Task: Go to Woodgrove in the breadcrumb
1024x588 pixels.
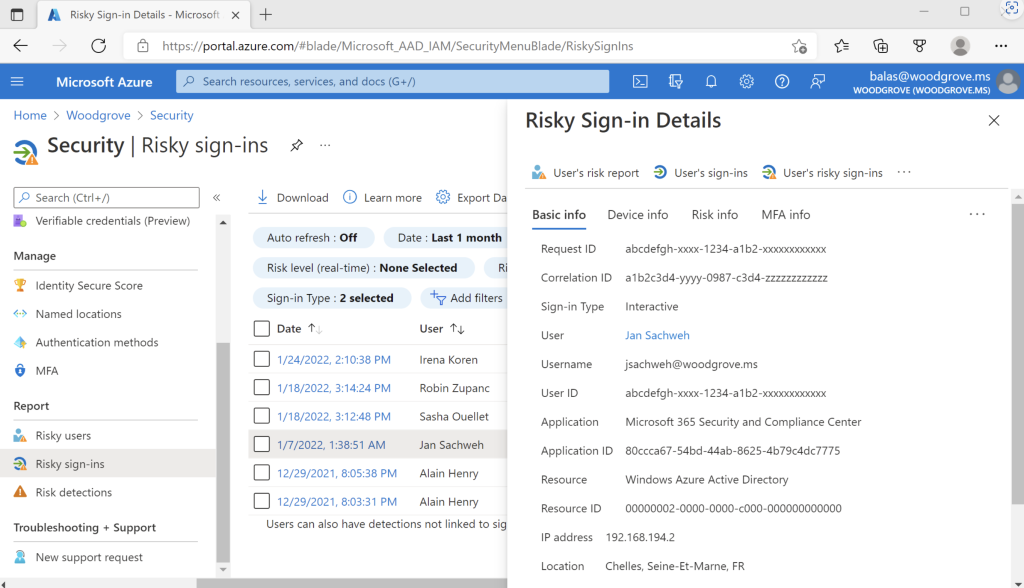Action: pos(98,115)
